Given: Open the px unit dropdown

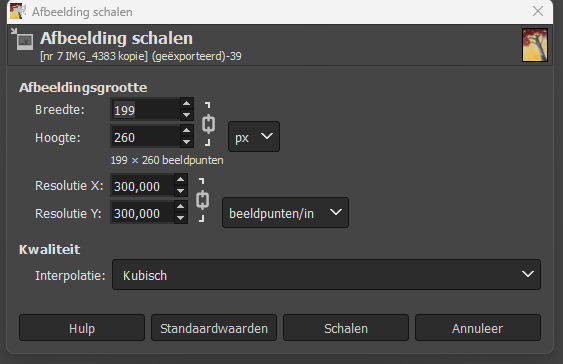Looking at the screenshot, I should click(254, 137).
